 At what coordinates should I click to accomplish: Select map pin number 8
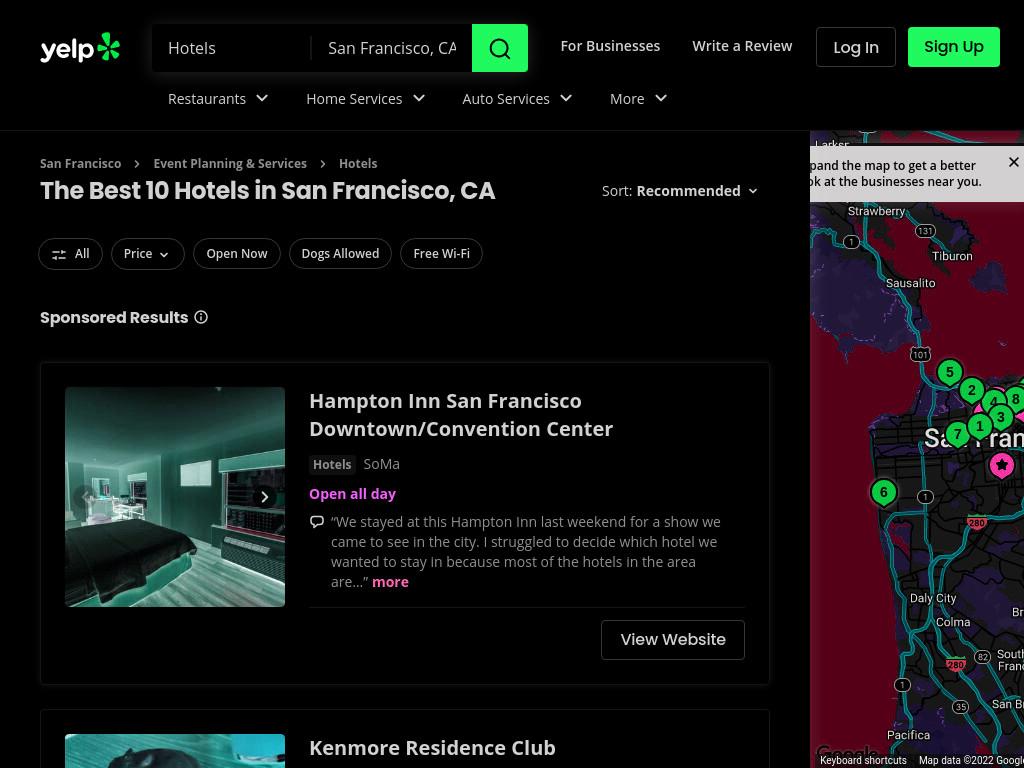[1015, 399]
